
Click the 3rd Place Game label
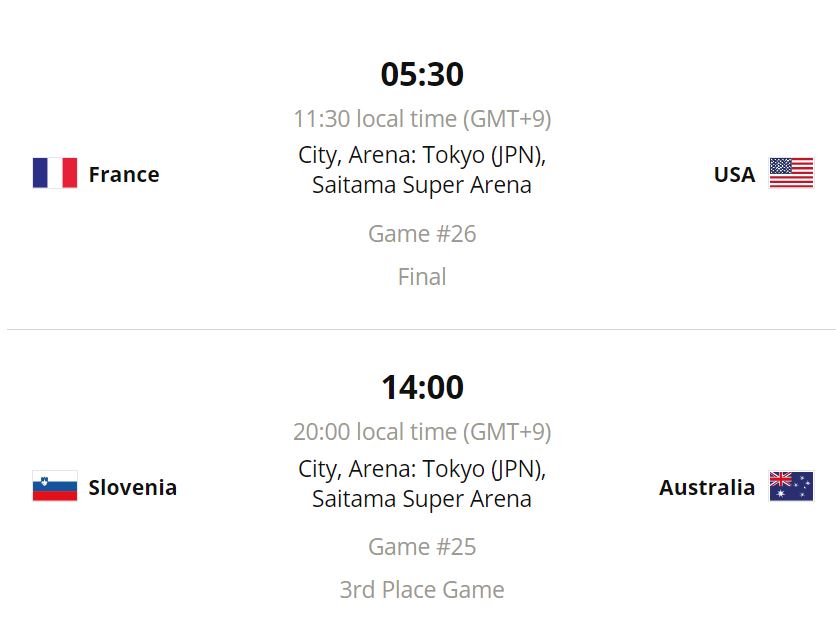point(422,590)
